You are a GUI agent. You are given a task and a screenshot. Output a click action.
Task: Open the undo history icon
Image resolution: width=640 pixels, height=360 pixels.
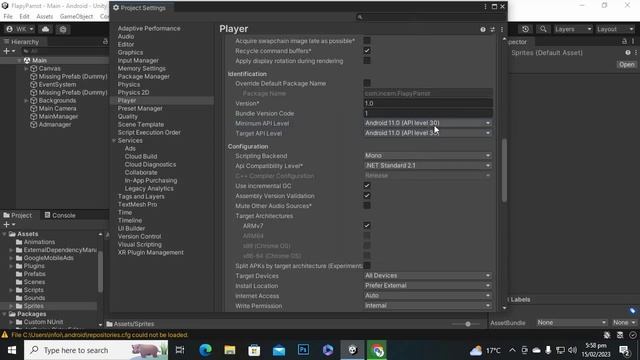pyautogui.click(x=525, y=29)
